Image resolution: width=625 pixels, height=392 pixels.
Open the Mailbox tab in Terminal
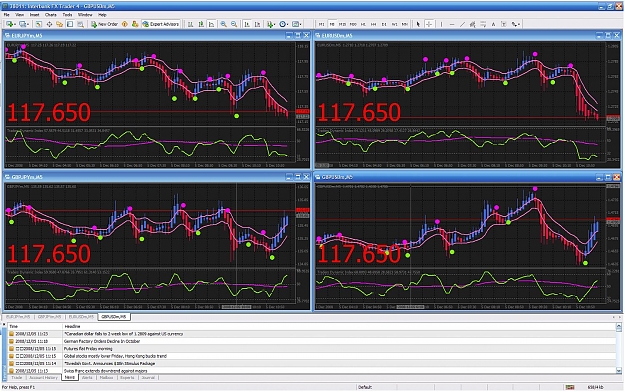(x=106, y=378)
